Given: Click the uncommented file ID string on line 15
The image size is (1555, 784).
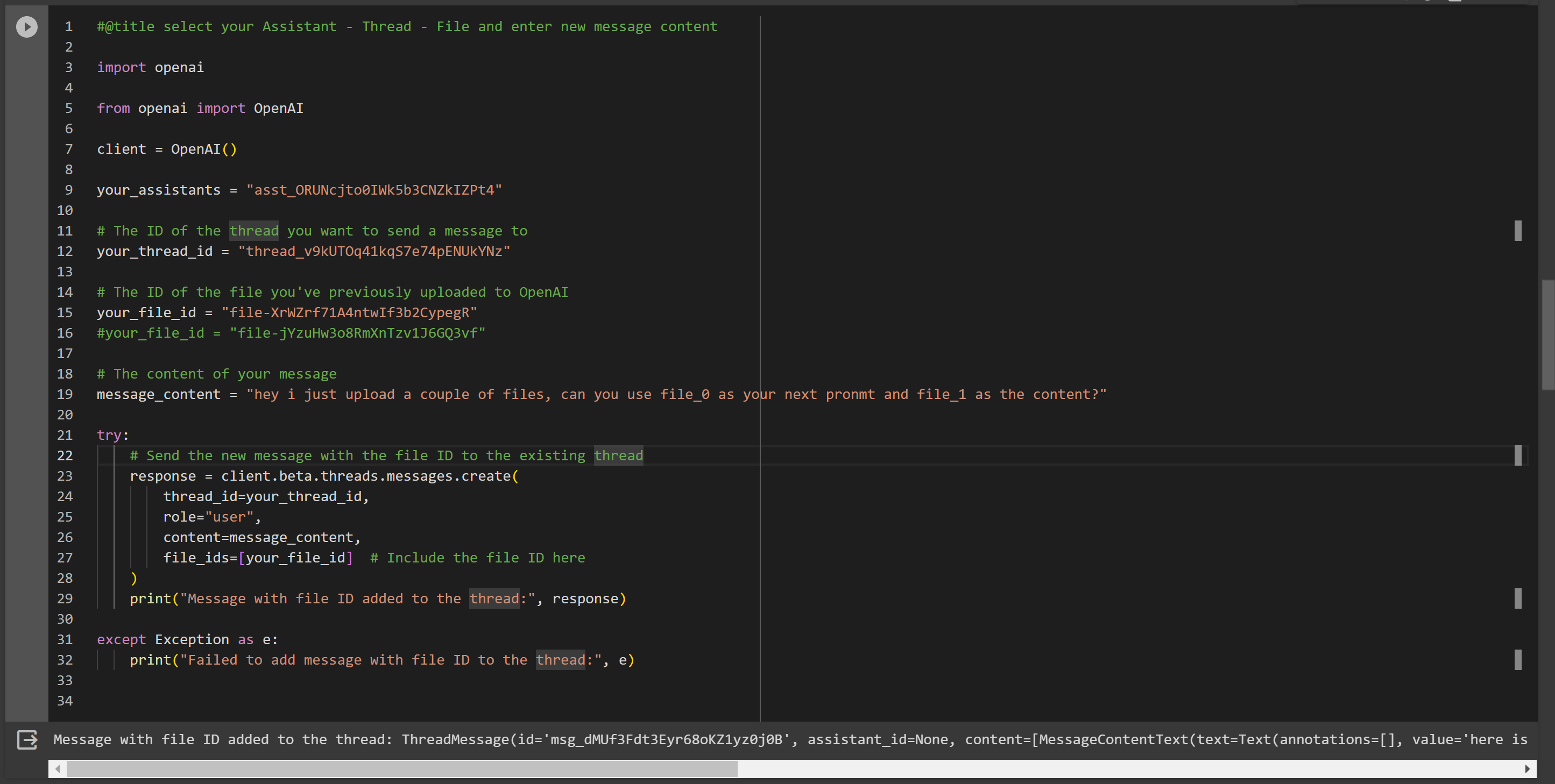Looking at the screenshot, I should tap(349, 312).
